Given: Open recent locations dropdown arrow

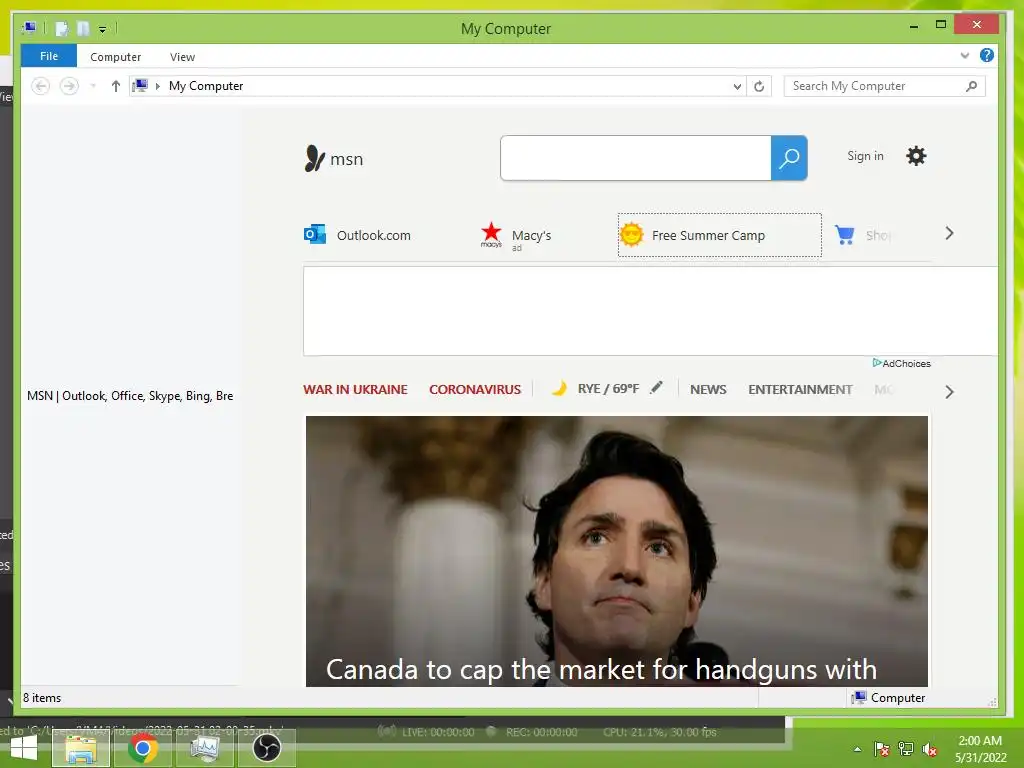Looking at the screenshot, I should [x=93, y=86].
